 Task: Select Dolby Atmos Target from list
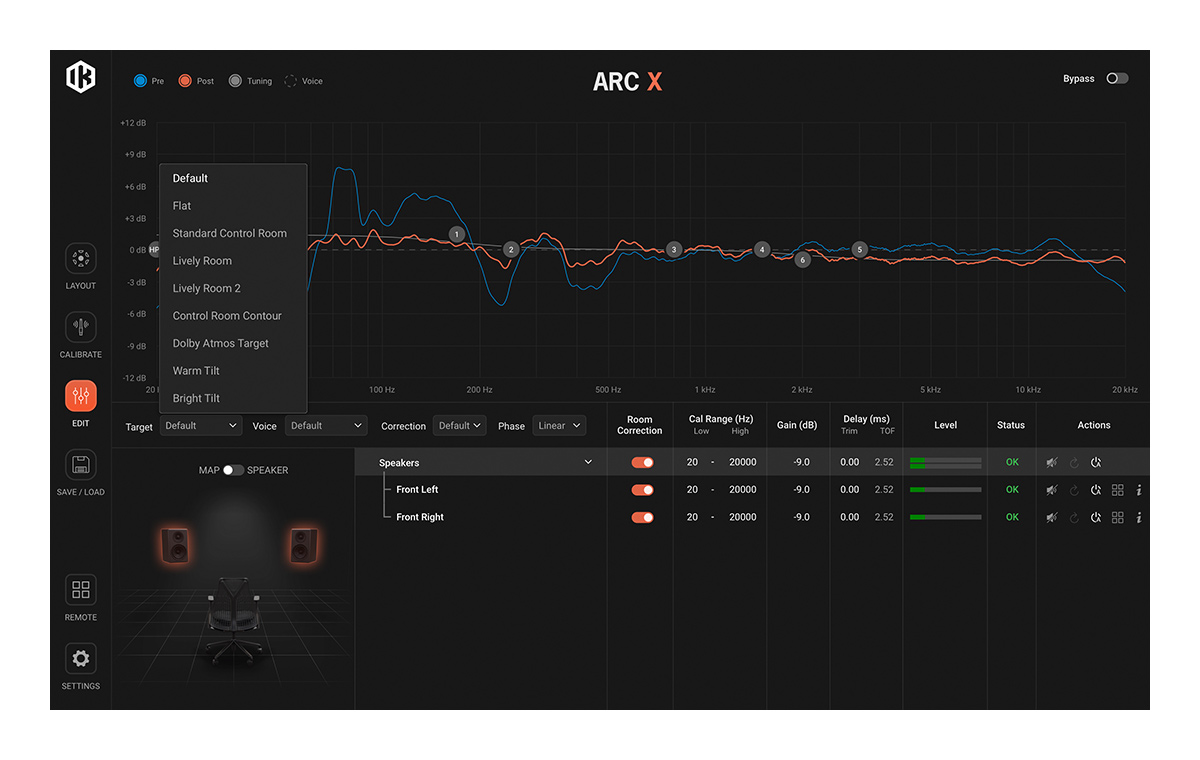pos(221,343)
